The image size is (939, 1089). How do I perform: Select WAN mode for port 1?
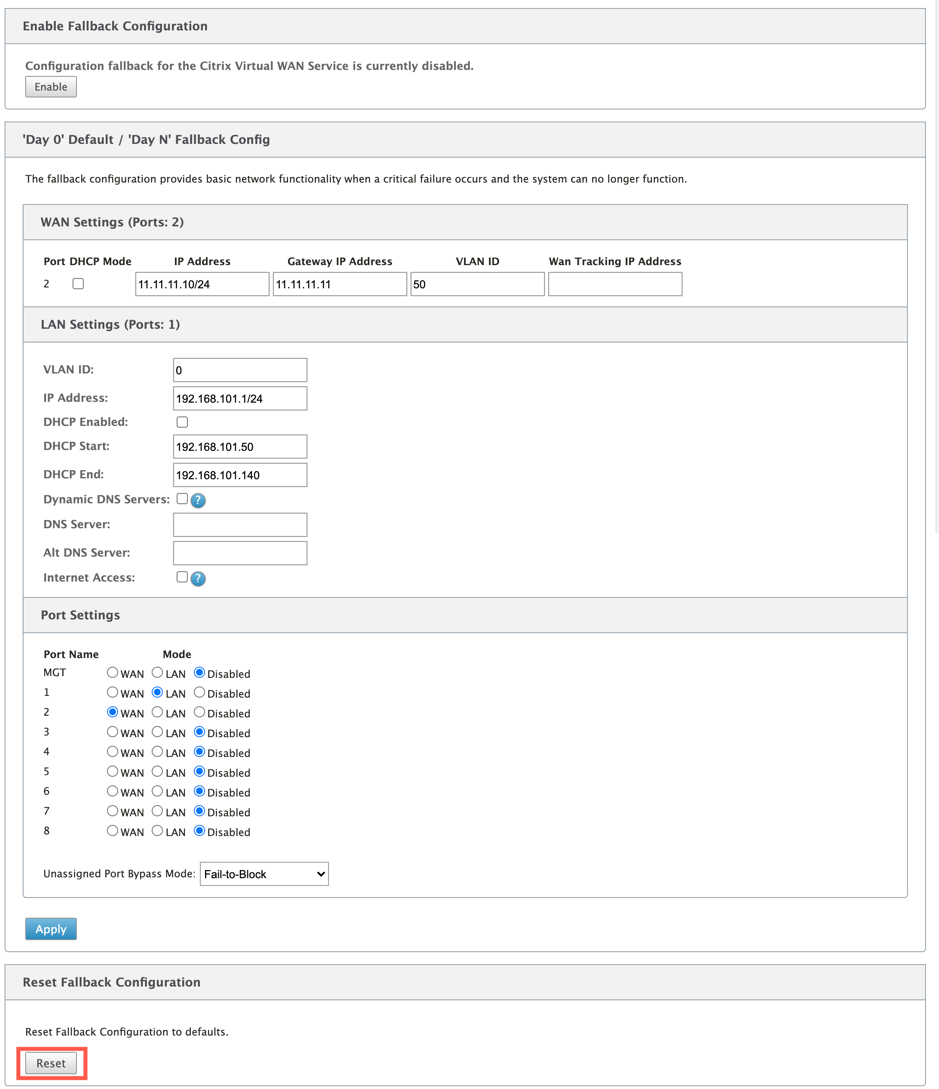(113, 692)
